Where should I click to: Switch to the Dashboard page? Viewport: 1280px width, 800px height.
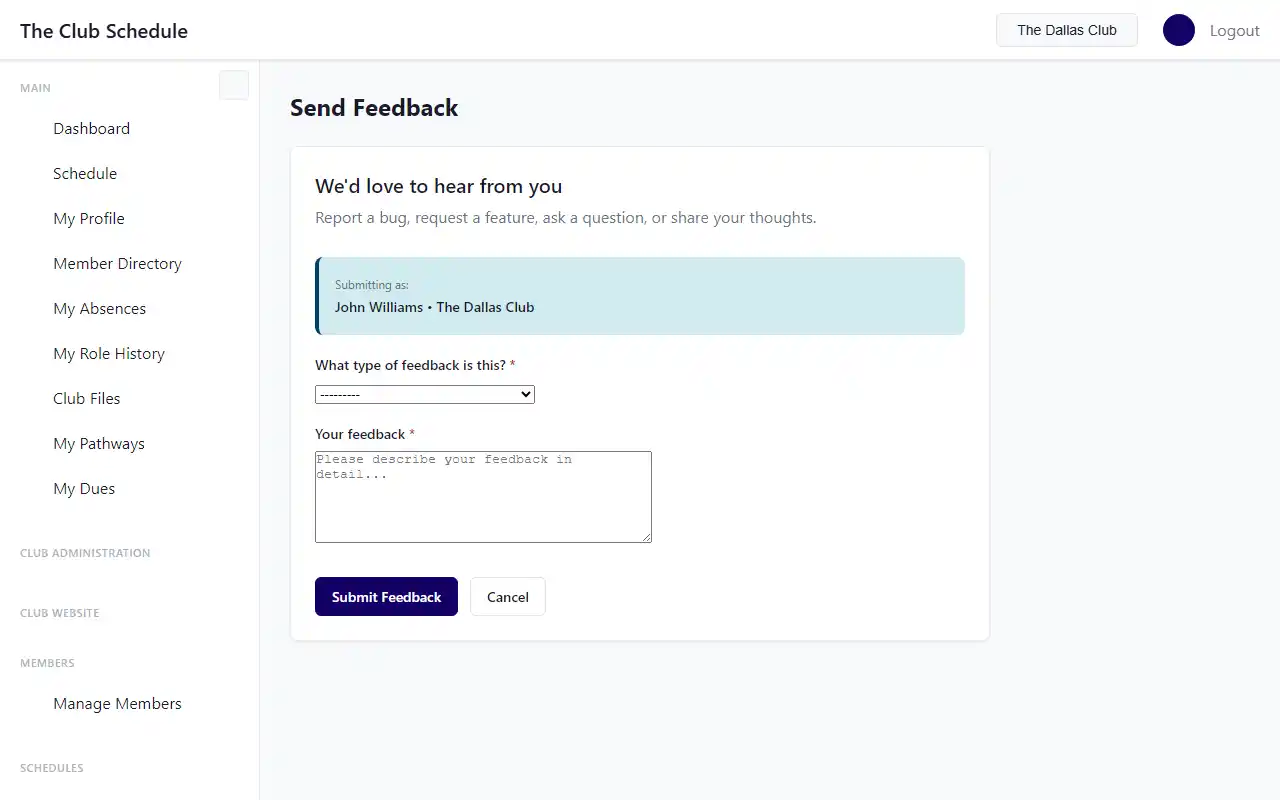pos(91,128)
